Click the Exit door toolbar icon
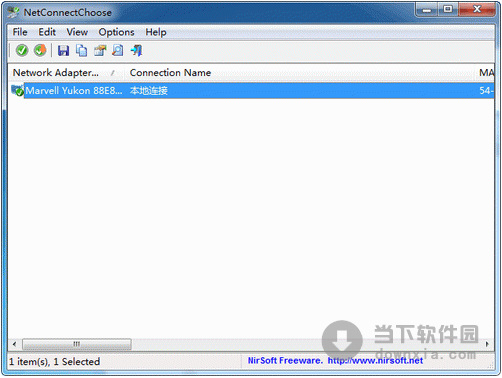Screen dimensions: 502x378 (136, 51)
